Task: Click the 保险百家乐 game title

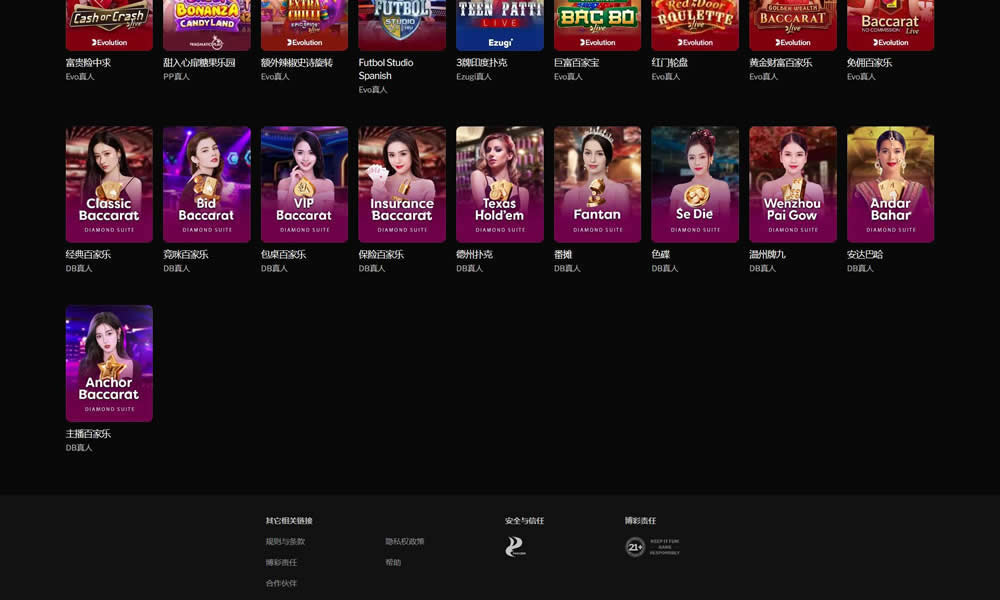Action: click(x=381, y=254)
